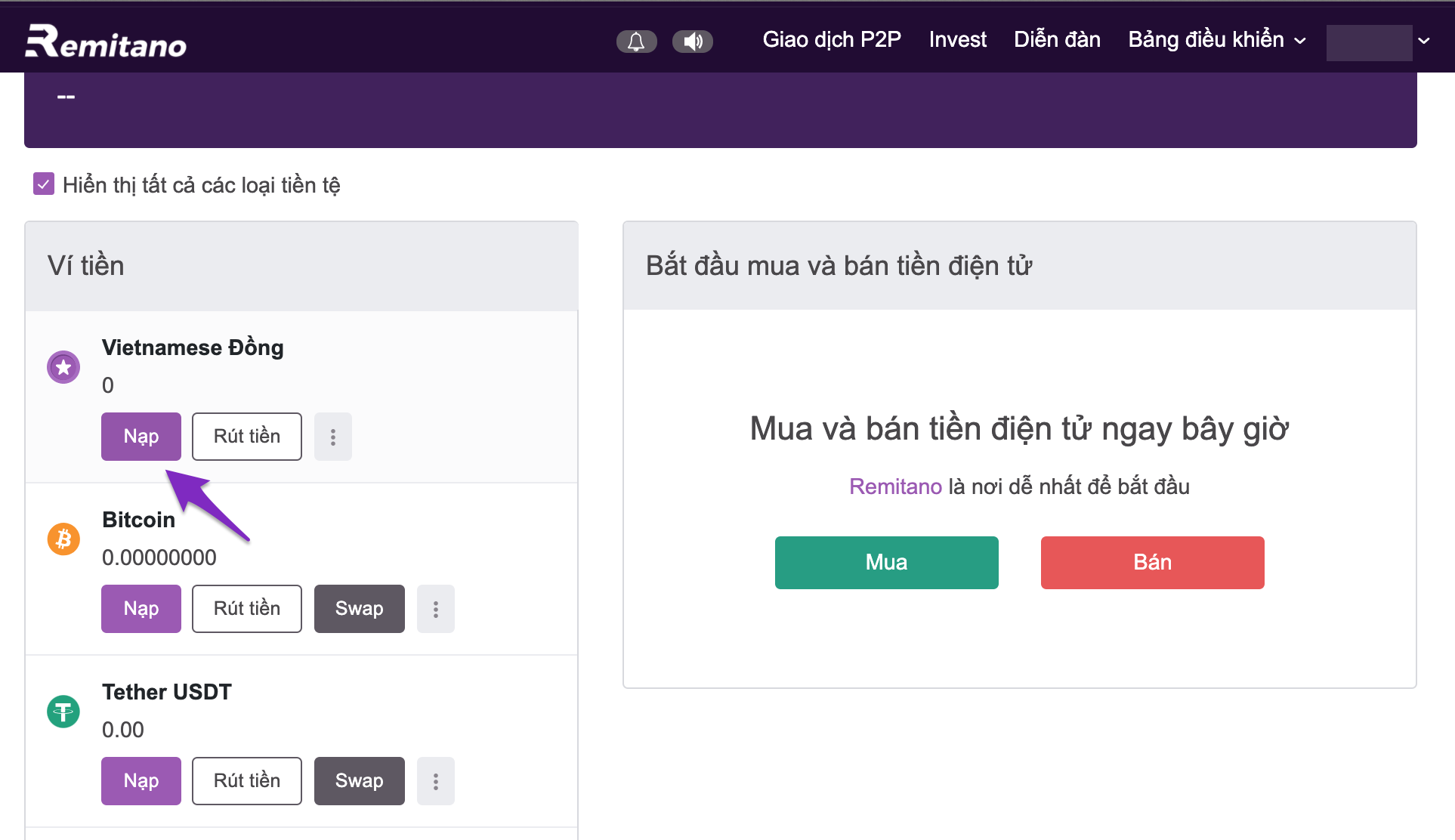Open the Tether USDT overflow menu
This screenshot has width=1455, height=840.
(435, 780)
